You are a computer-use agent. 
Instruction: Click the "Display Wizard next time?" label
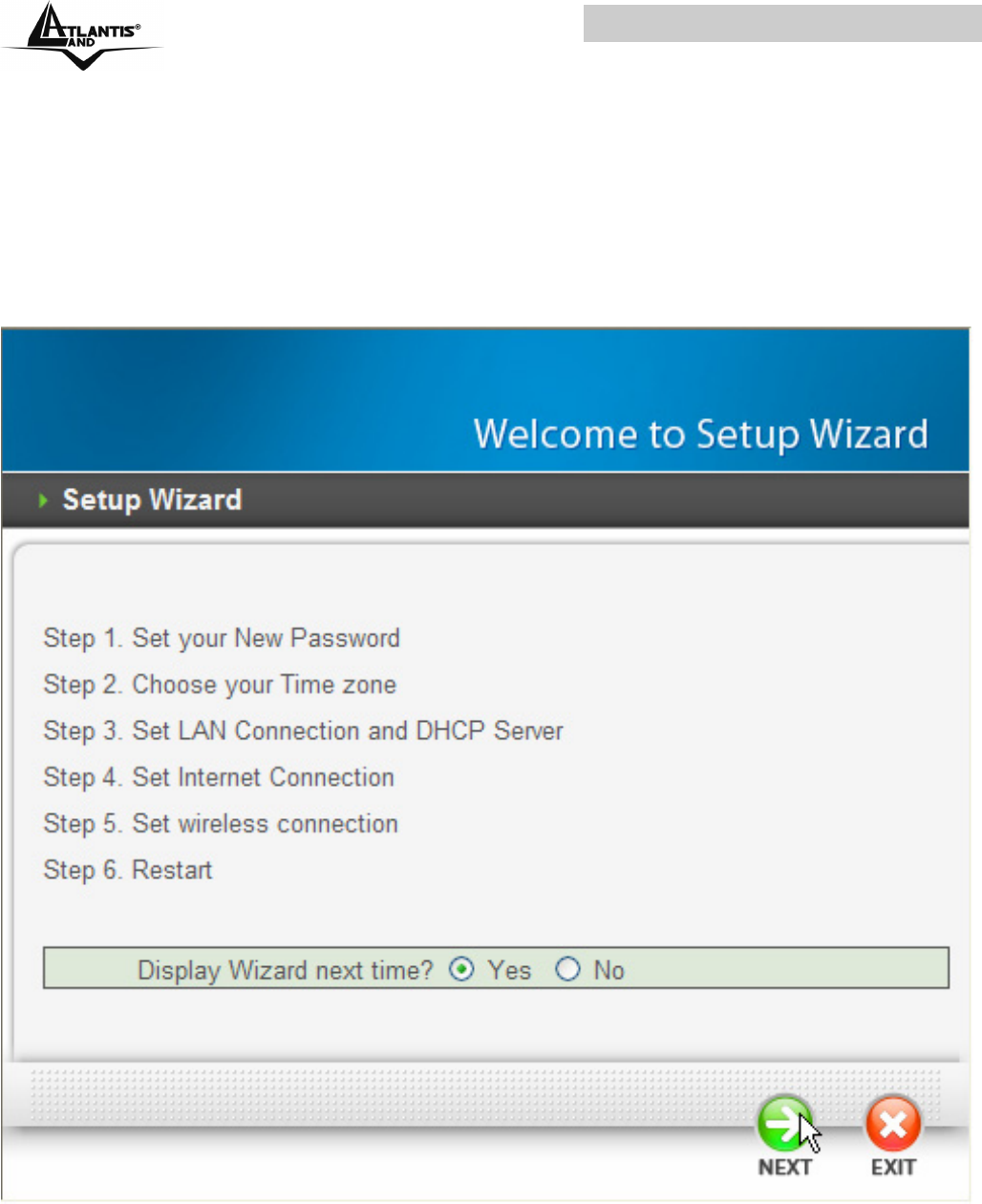[285, 971]
